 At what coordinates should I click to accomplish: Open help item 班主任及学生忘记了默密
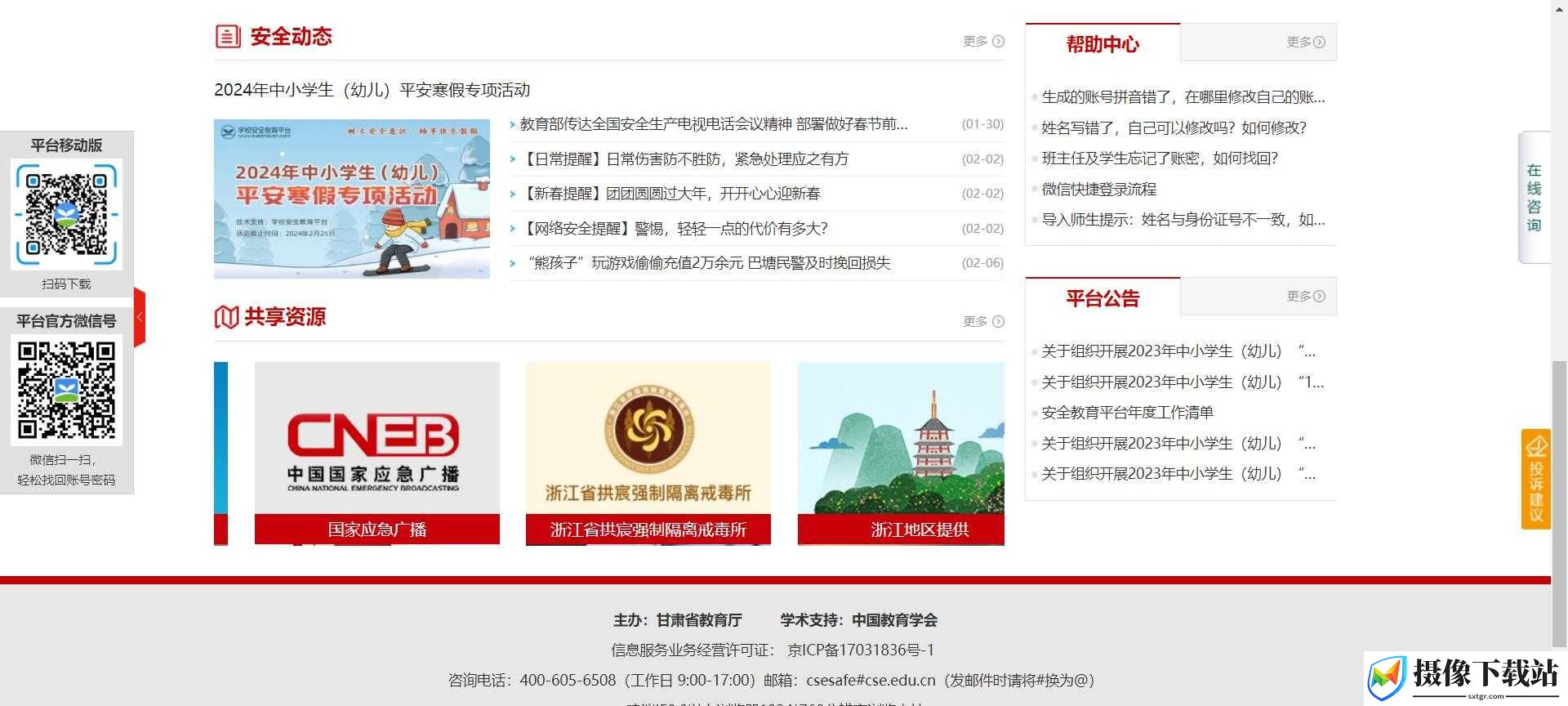pos(1160,159)
